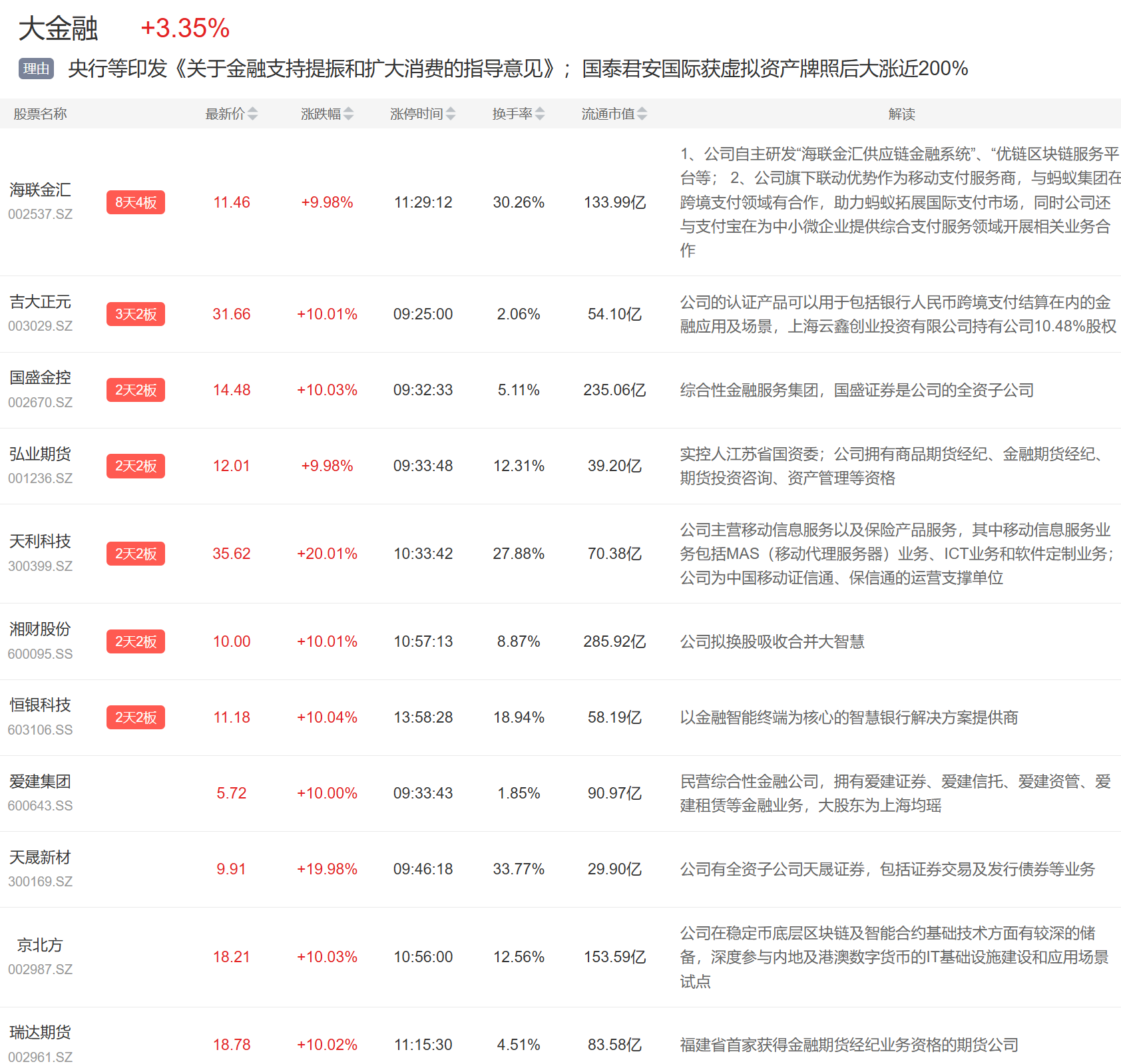Image resolution: width=1121 pixels, height=1064 pixels.
Task: Click 瑞达期货 row description text
Action: 849,1045
